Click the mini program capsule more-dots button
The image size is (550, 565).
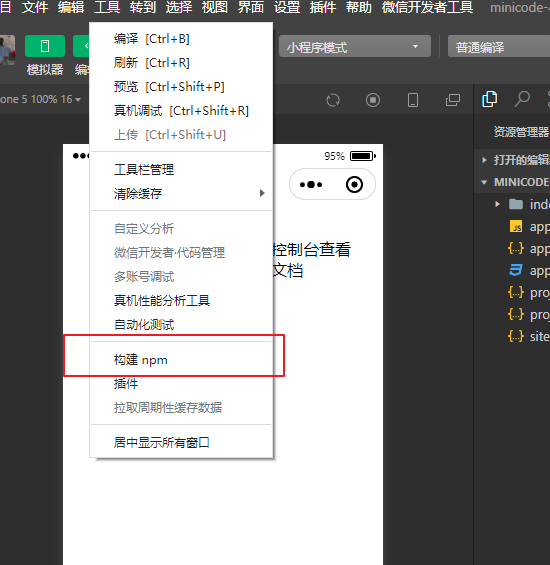[x=311, y=184]
